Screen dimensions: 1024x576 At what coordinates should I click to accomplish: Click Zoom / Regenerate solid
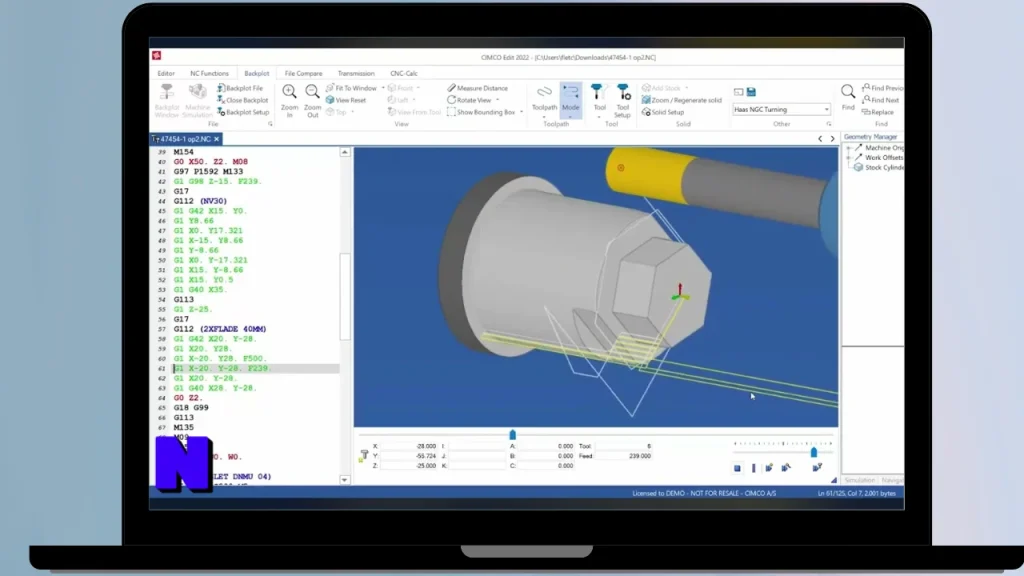coord(681,100)
